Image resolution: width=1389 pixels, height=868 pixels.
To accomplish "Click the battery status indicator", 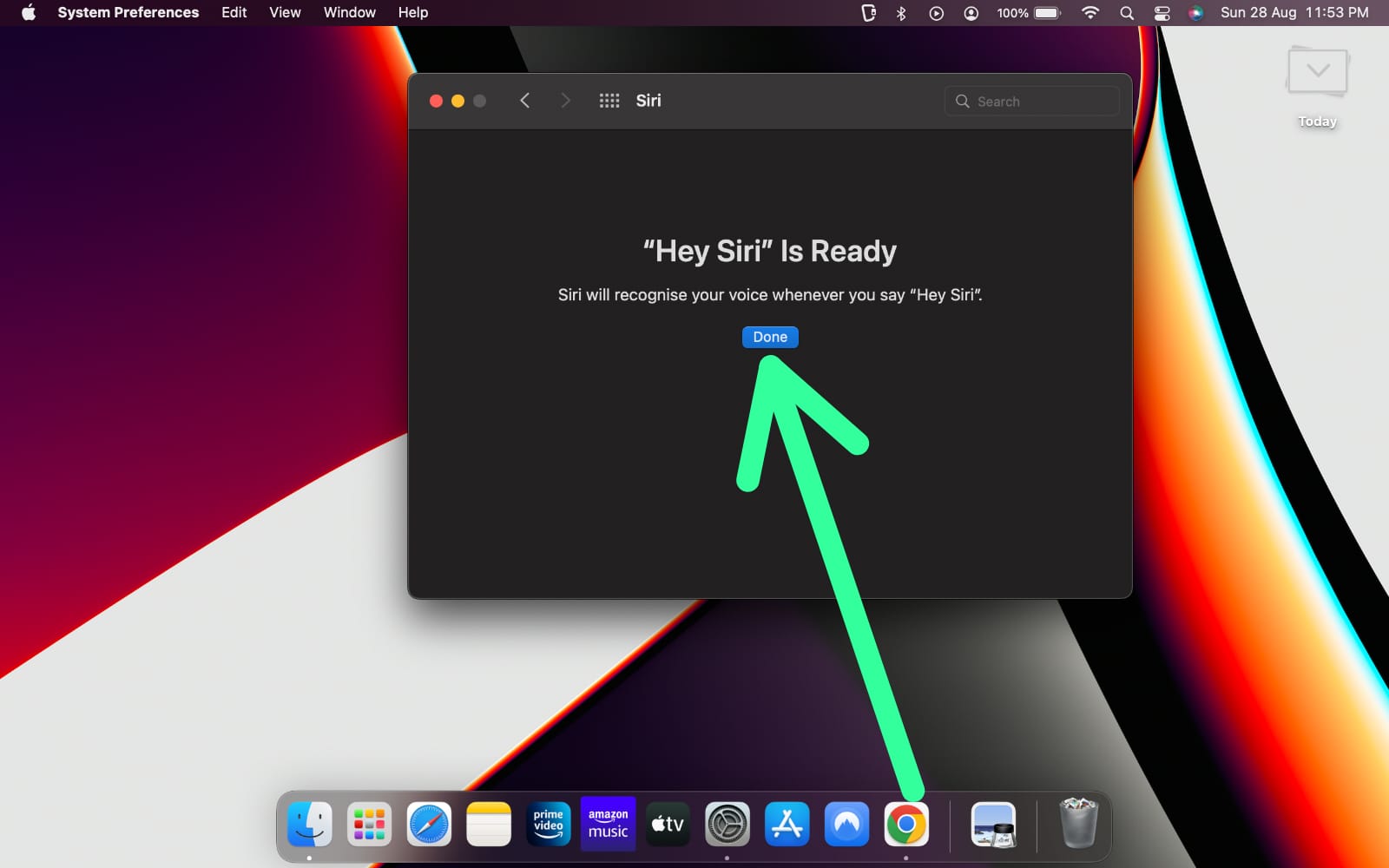I will pos(1029,13).
